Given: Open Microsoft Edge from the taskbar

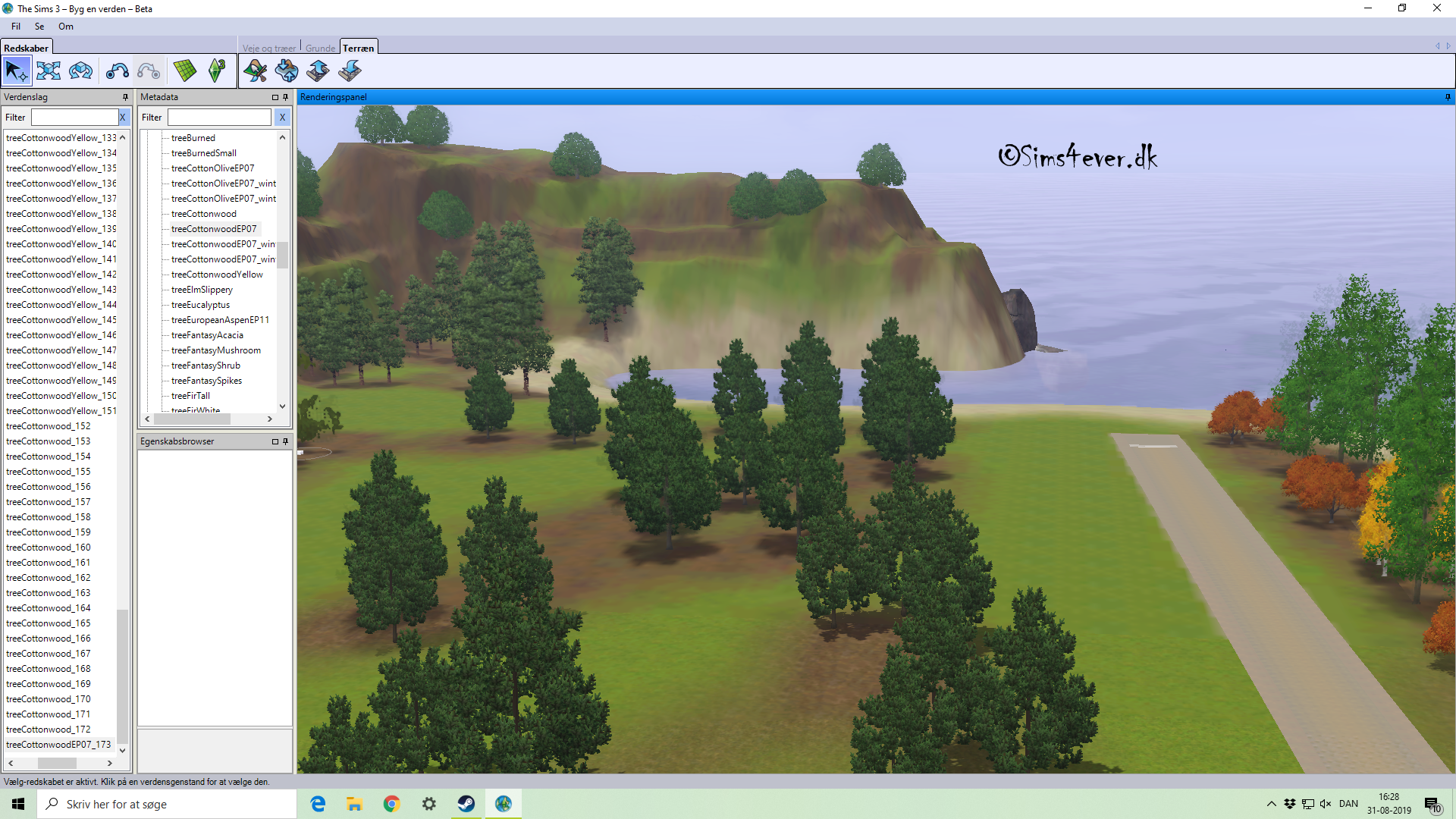Looking at the screenshot, I should coord(318,804).
